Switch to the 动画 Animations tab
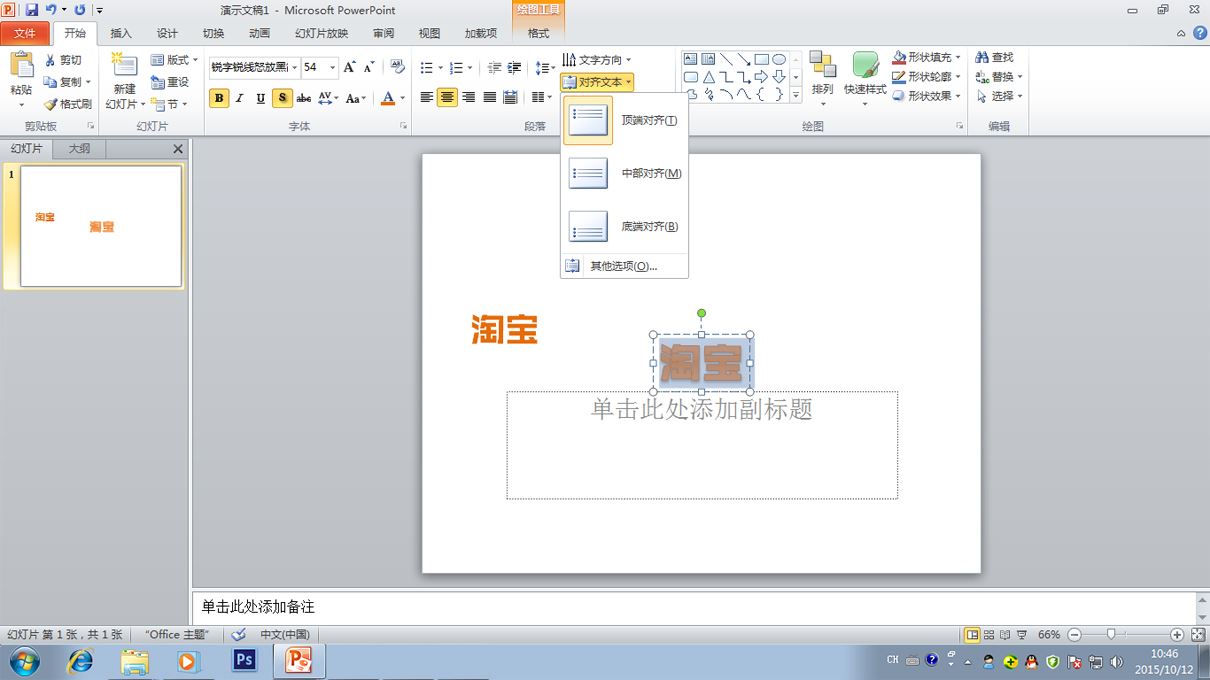The height and width of the screenshot is (680, 1210). 259,33
